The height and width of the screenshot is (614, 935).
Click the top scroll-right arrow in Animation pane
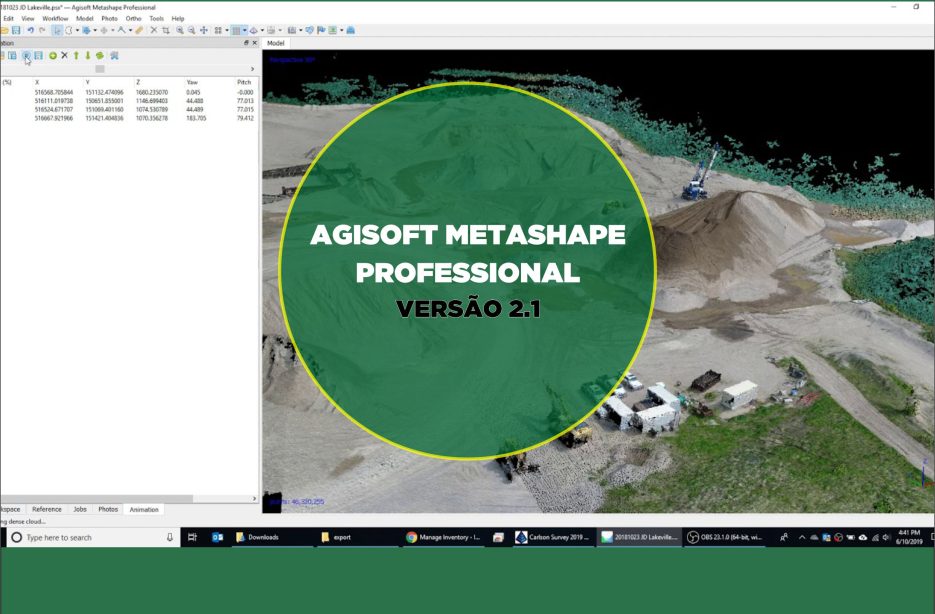252,69
